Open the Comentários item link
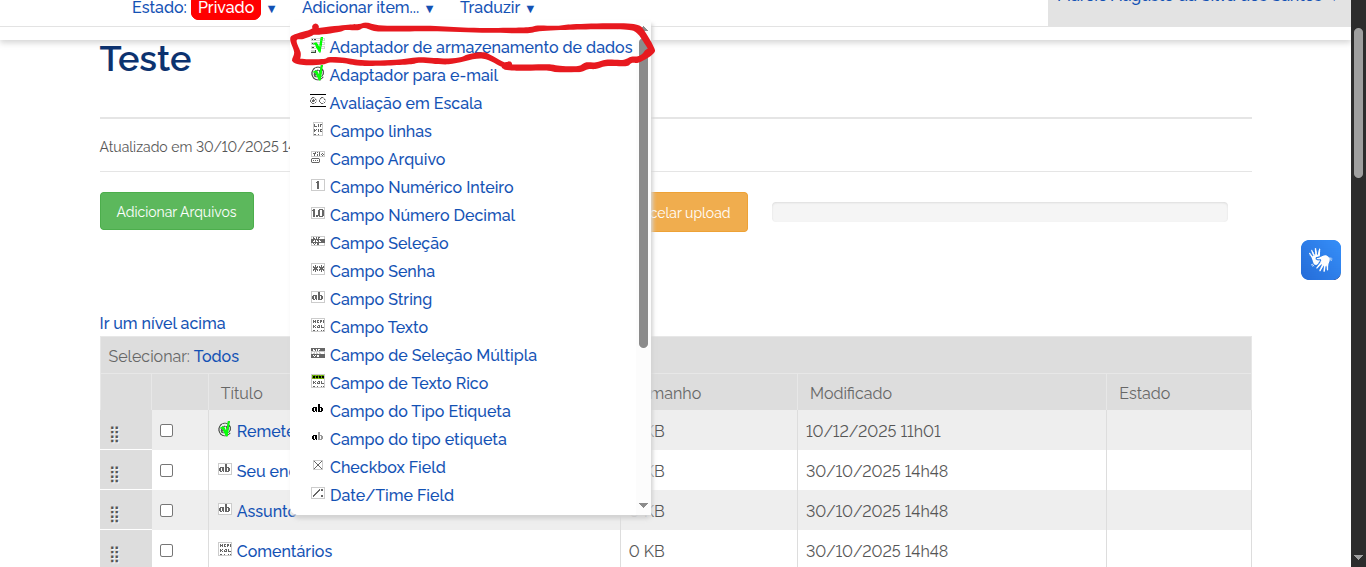 point(284,551)
